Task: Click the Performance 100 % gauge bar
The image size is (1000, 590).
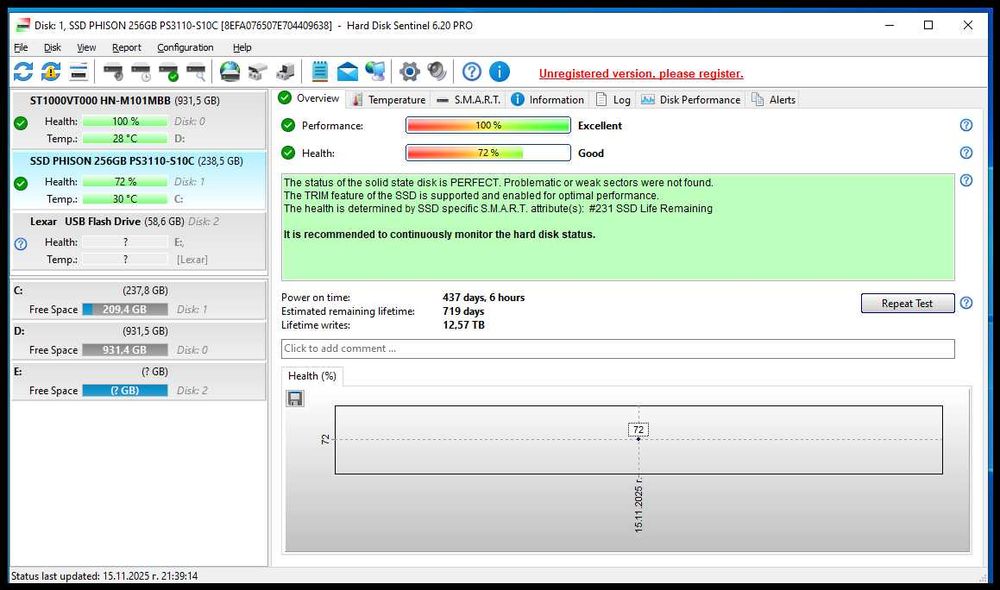Action: coord(488,125)
